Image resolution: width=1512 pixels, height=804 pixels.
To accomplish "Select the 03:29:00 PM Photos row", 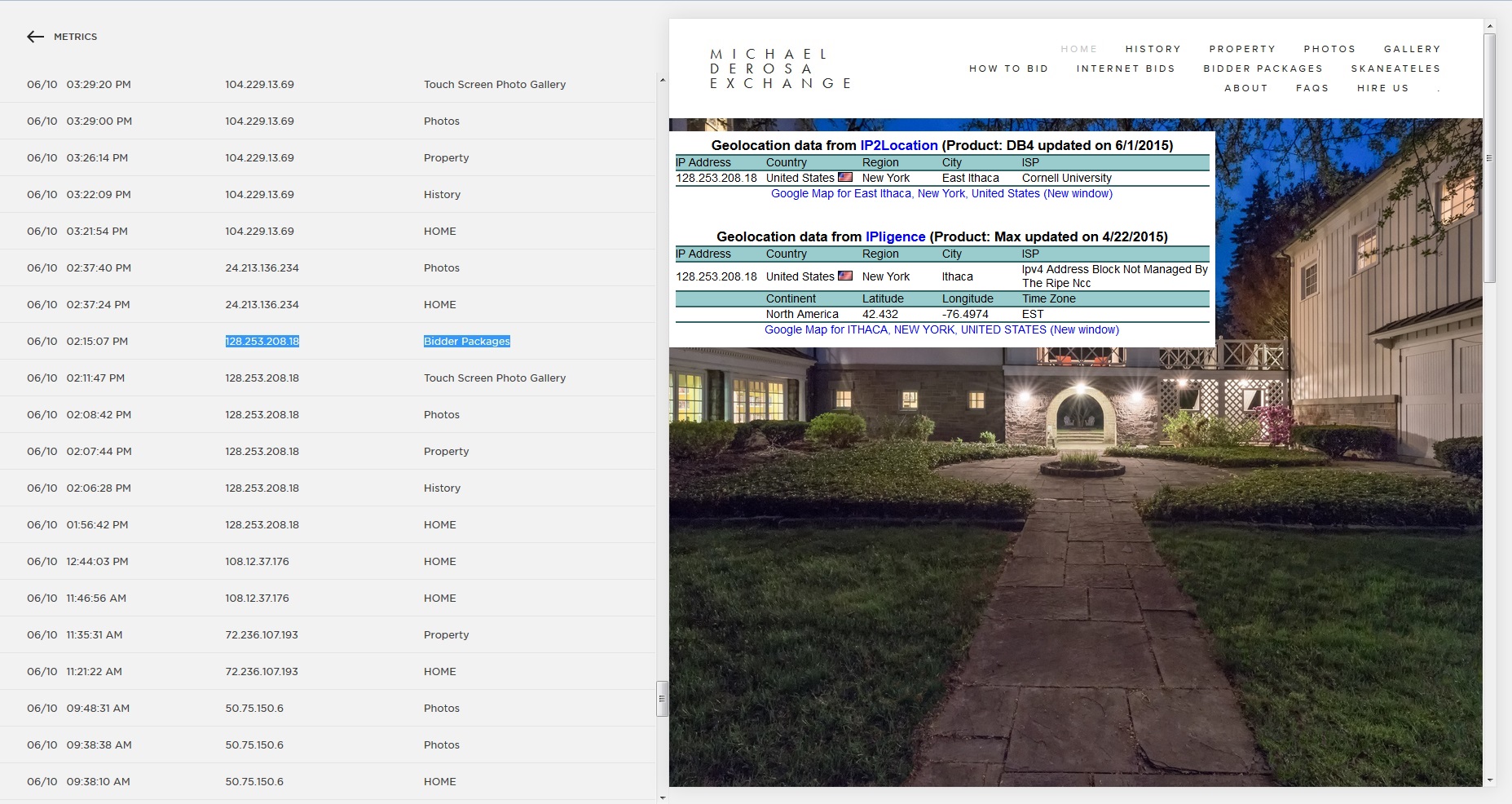I will (328, 121).
